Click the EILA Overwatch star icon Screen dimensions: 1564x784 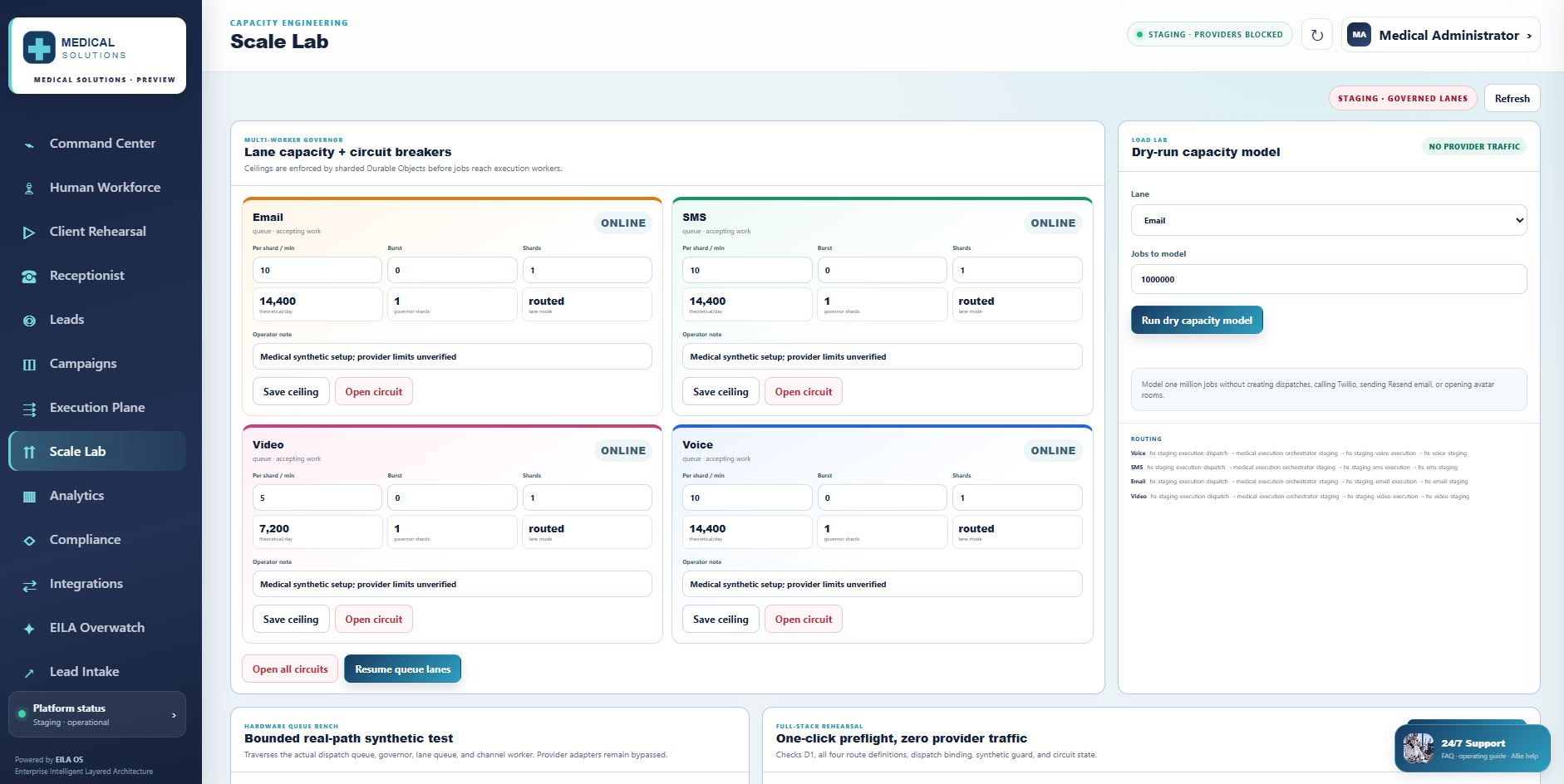click(x=29, y=629)
